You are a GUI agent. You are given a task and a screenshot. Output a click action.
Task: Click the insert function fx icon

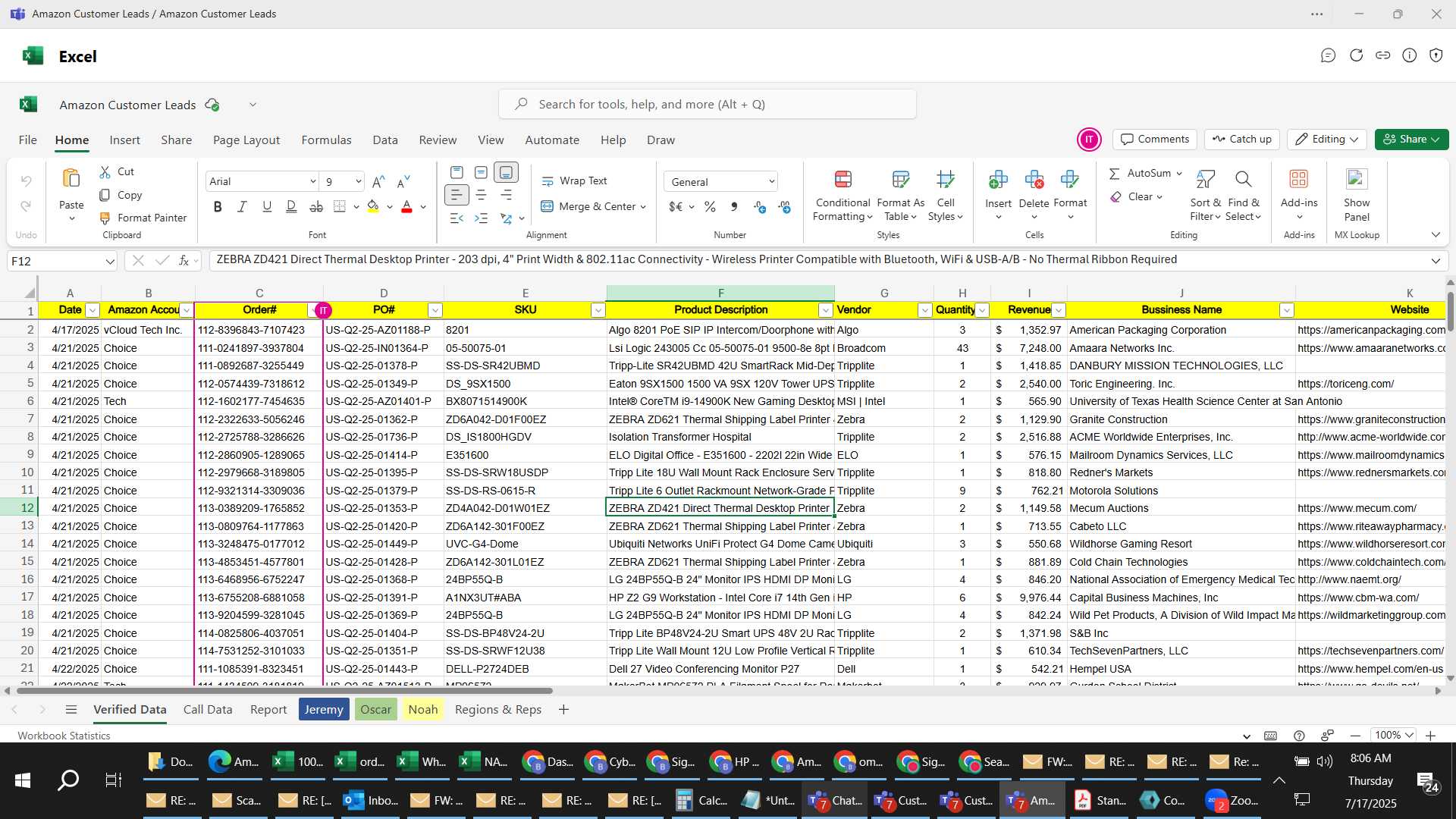pos(184,261)
